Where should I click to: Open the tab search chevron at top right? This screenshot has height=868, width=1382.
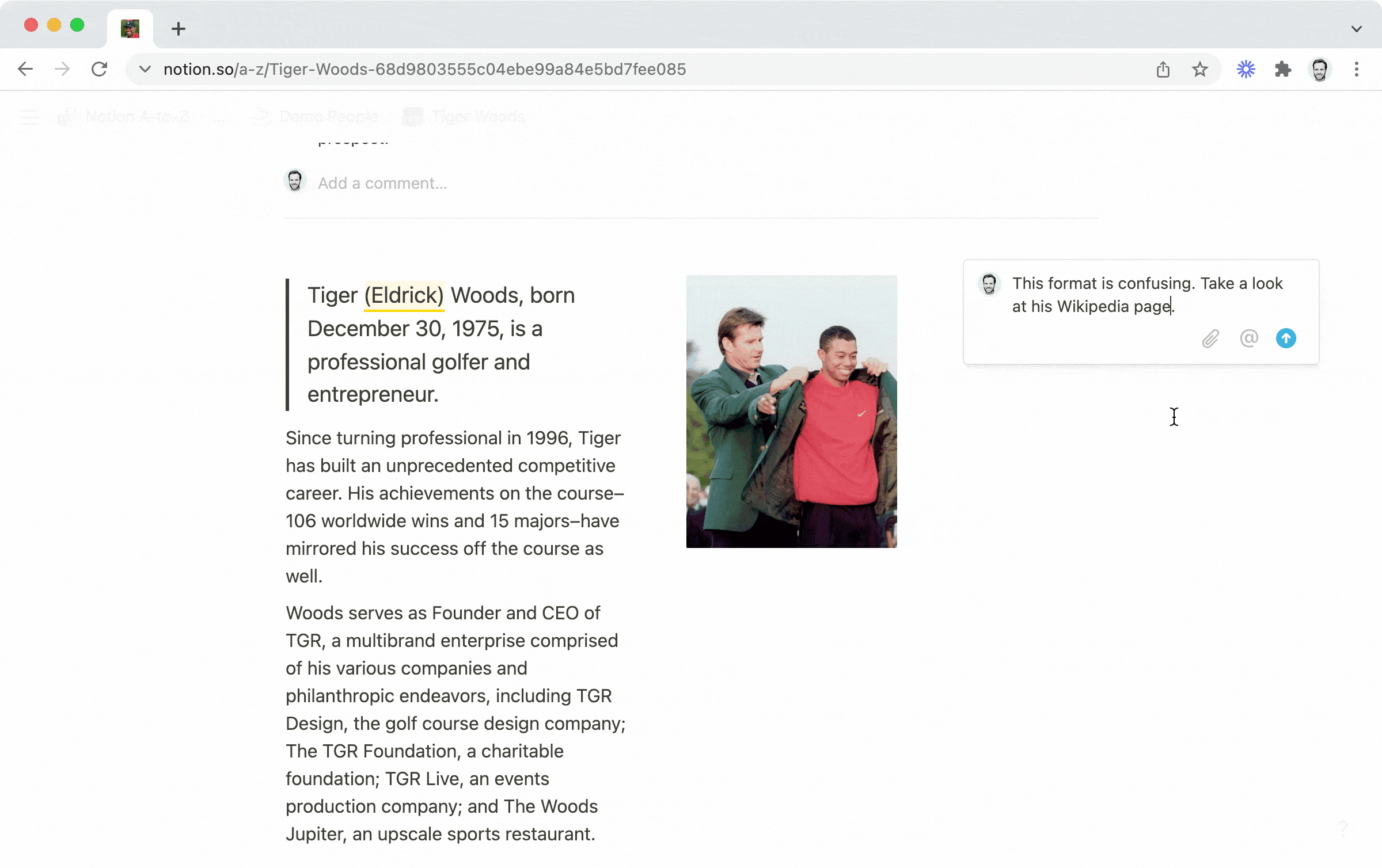(x=1356, y=28)
